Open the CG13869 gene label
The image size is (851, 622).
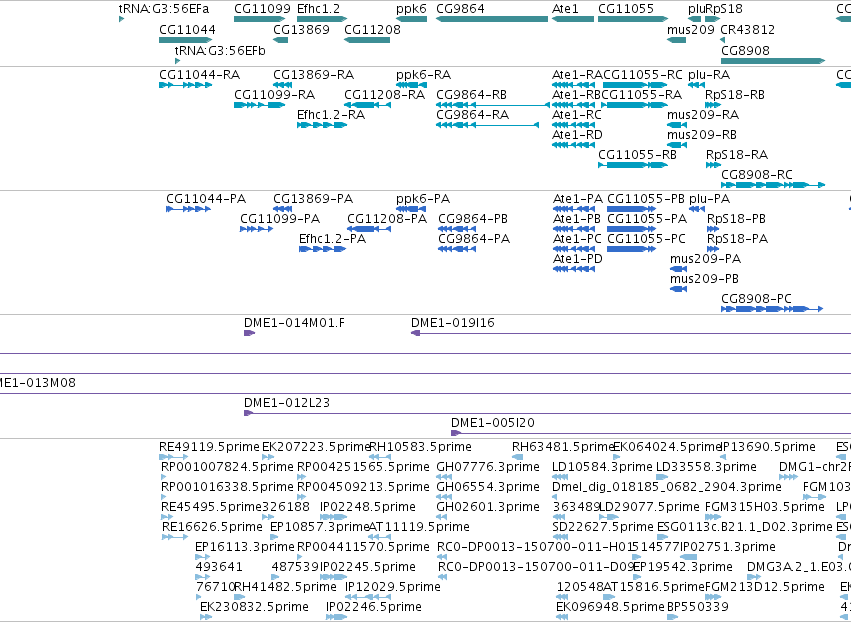click(x=301, y=30)
